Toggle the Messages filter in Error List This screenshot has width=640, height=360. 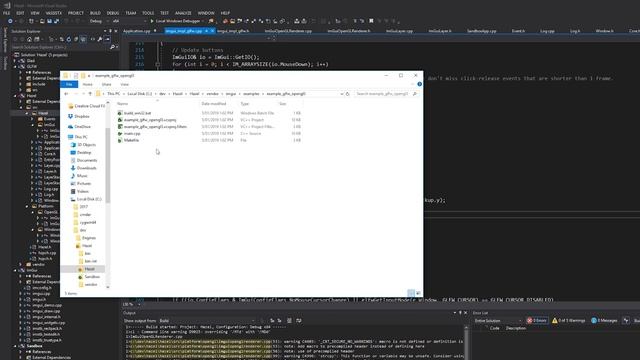[x=604, y=321]
